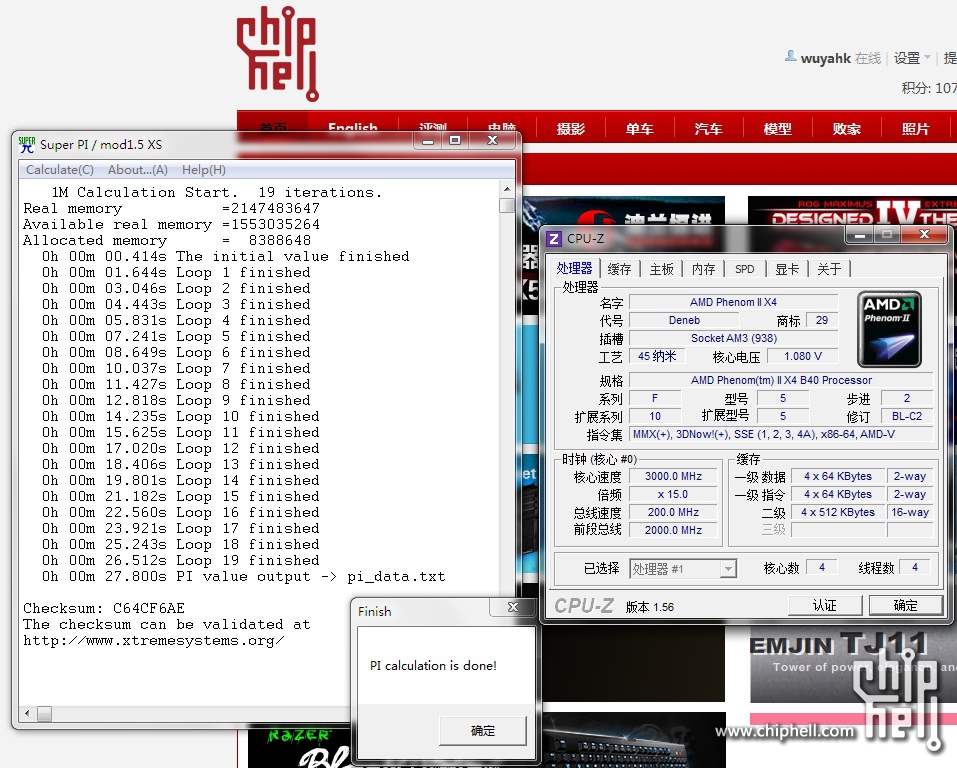Click the EMJIN TJ11 banner thumbnail
The image size is (957, 768).
853,664
